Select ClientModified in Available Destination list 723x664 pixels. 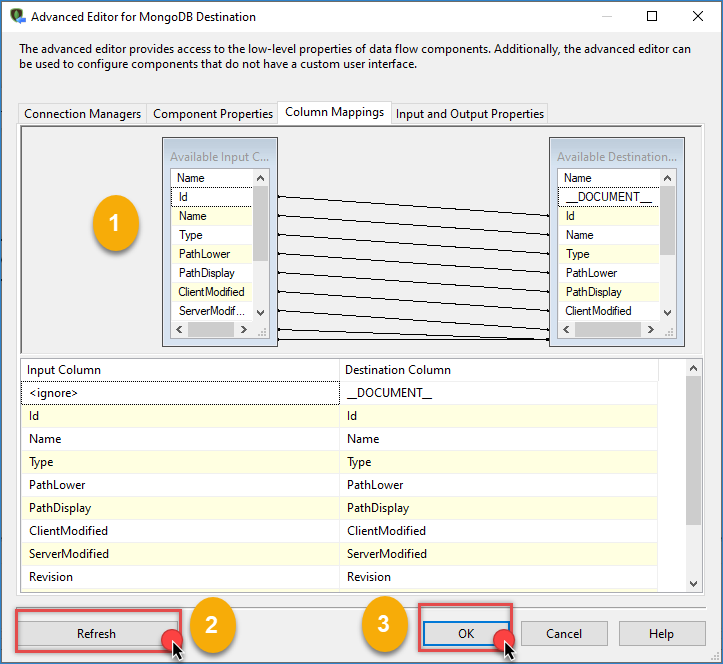(x=609, y=311)
